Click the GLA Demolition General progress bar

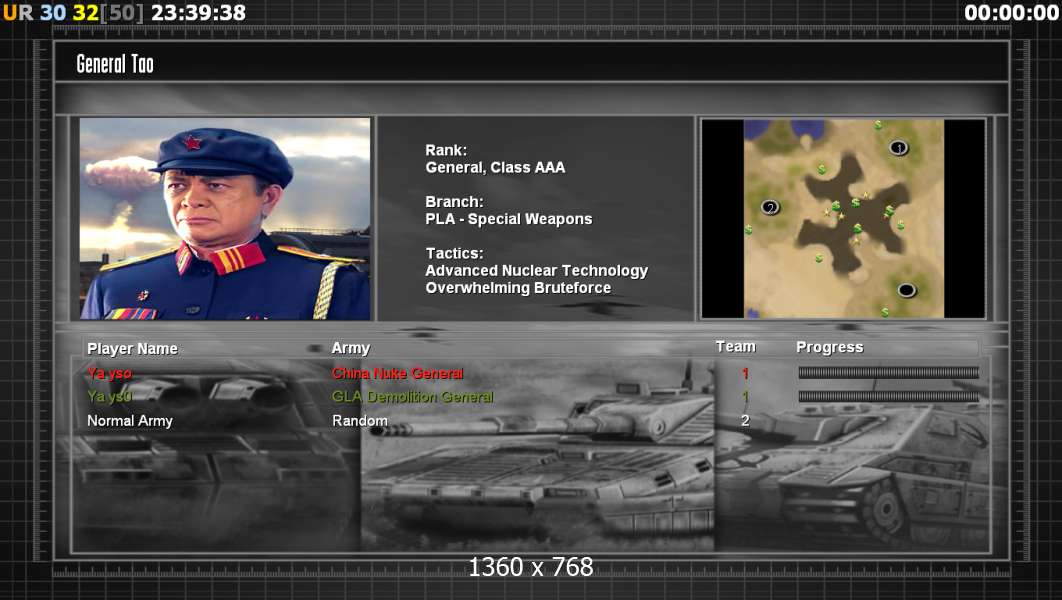tap(889, 397)
